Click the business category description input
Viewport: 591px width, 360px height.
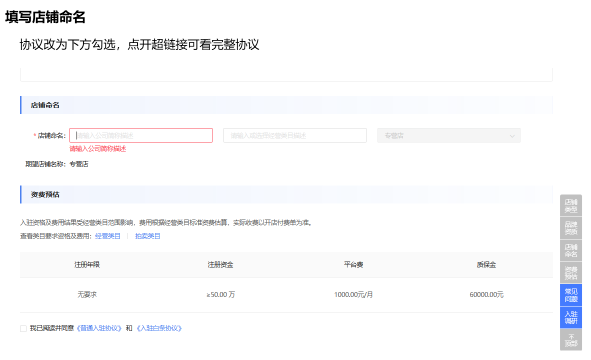pos(295,135)
